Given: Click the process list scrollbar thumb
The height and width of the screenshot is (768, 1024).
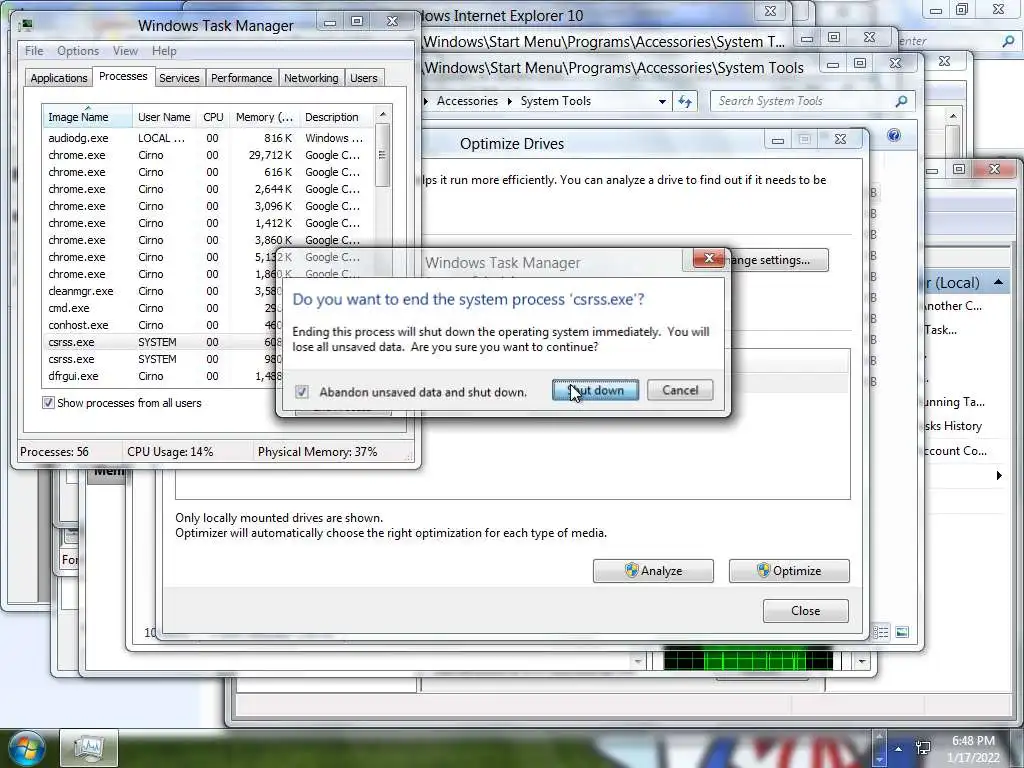Looking at the screenshot, I should pyautogui.click(x=383, y=155).
